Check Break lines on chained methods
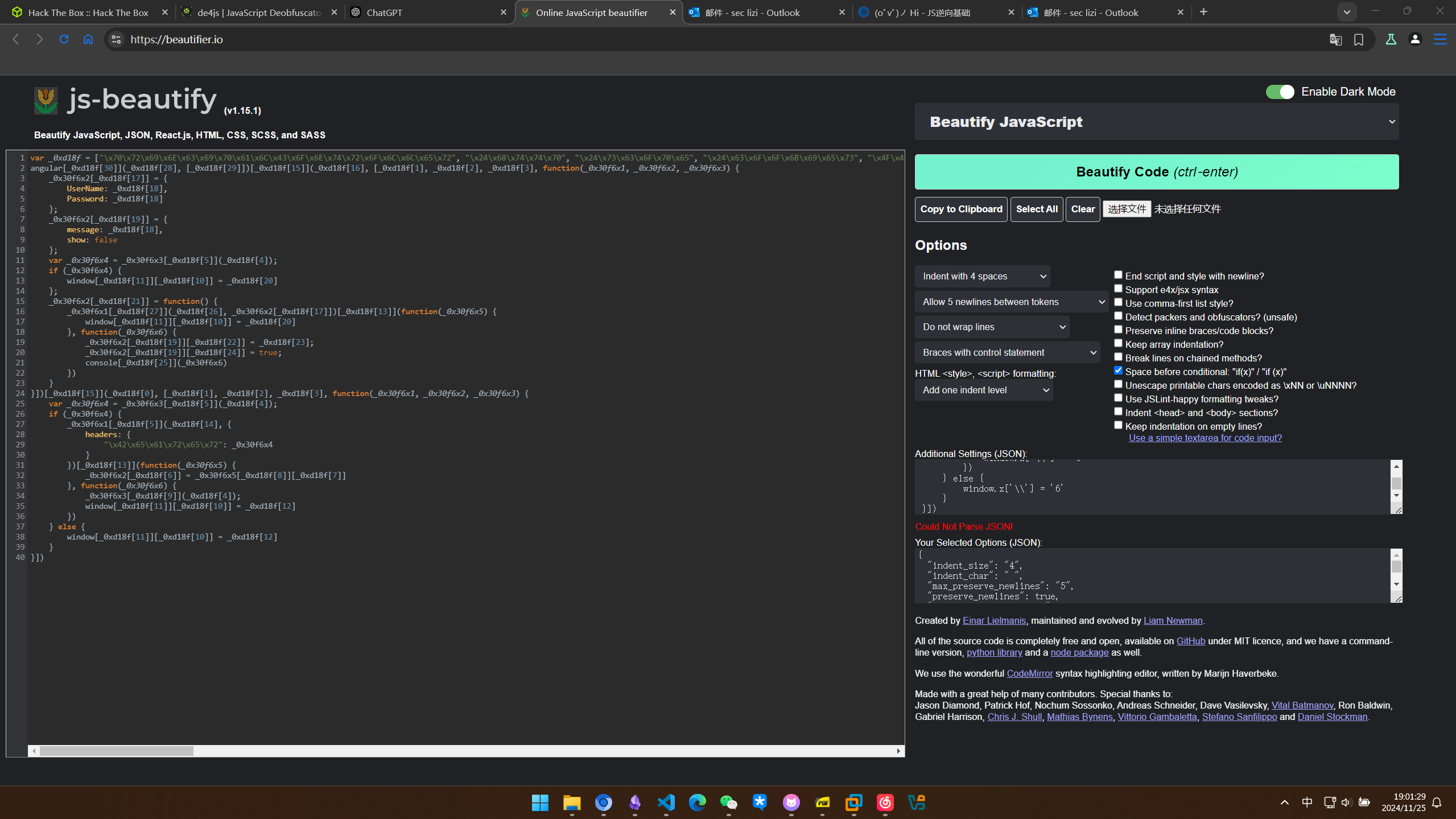 click(1118, 357)
